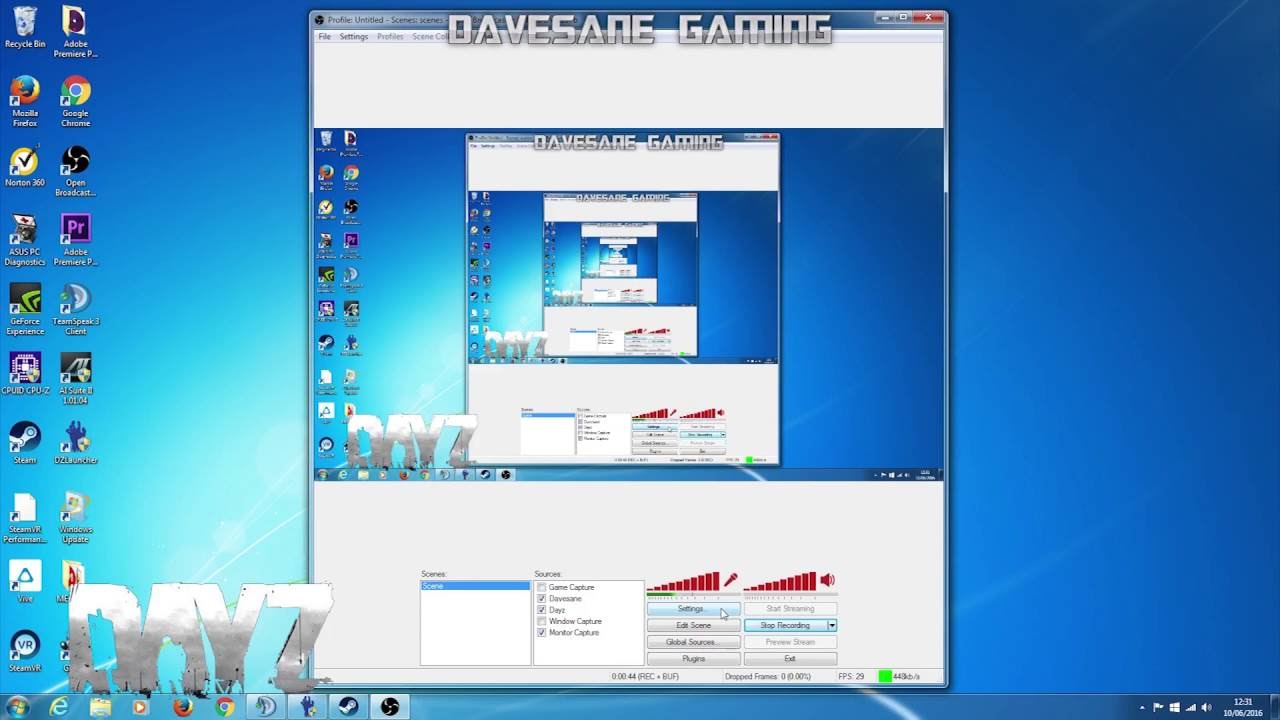Open the Stop Recording dropdown arrow
The width and height of the screenshot is (1280, 720).
[x=831, y=625]
